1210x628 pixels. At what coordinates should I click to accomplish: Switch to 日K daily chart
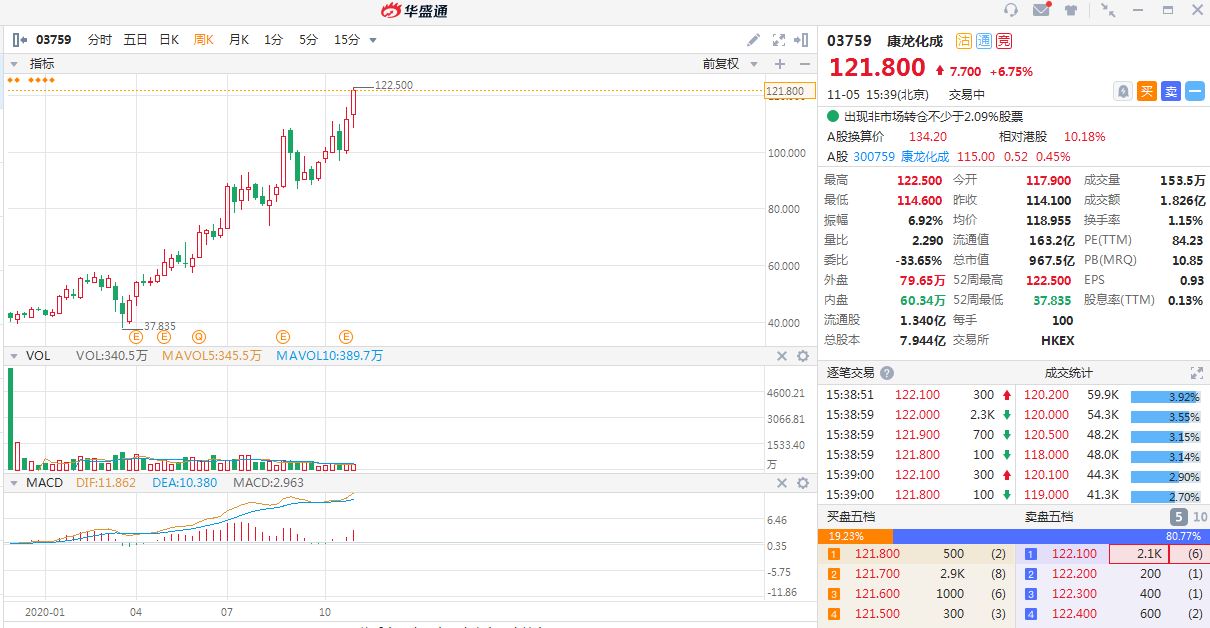click(x=169, y=40)
